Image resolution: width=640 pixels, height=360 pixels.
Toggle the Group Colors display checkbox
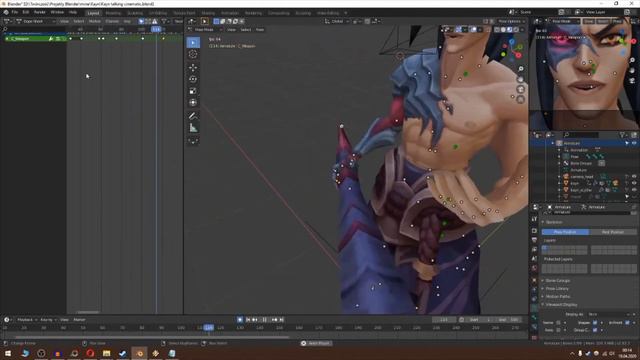595,330
